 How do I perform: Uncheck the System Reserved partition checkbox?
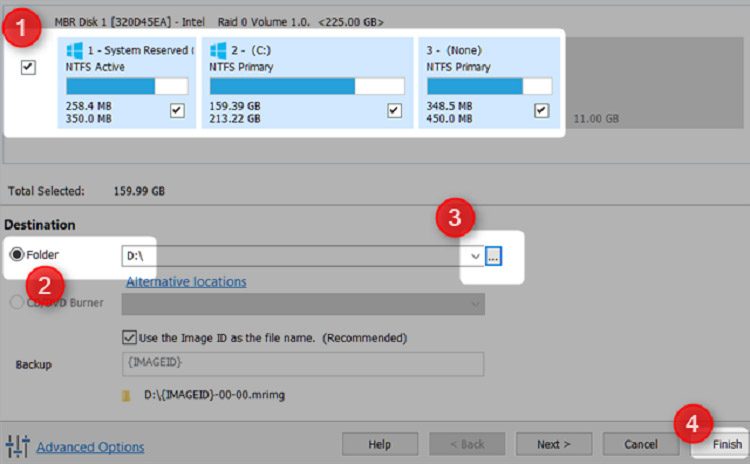click(x=177, y=110)
